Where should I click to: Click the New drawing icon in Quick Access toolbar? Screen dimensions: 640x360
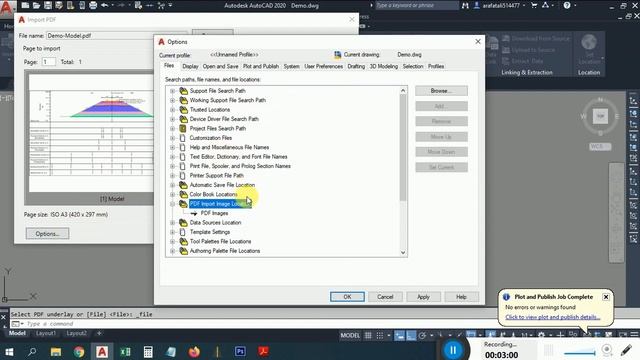point(25,5)
